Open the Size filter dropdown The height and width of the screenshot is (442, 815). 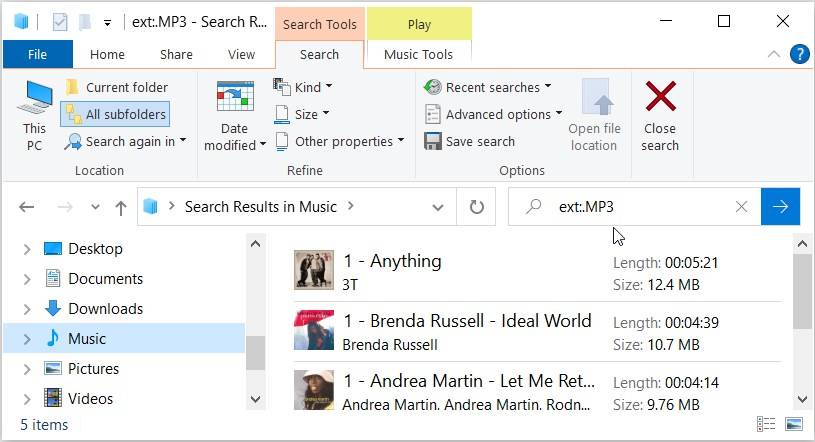point(302,114)
